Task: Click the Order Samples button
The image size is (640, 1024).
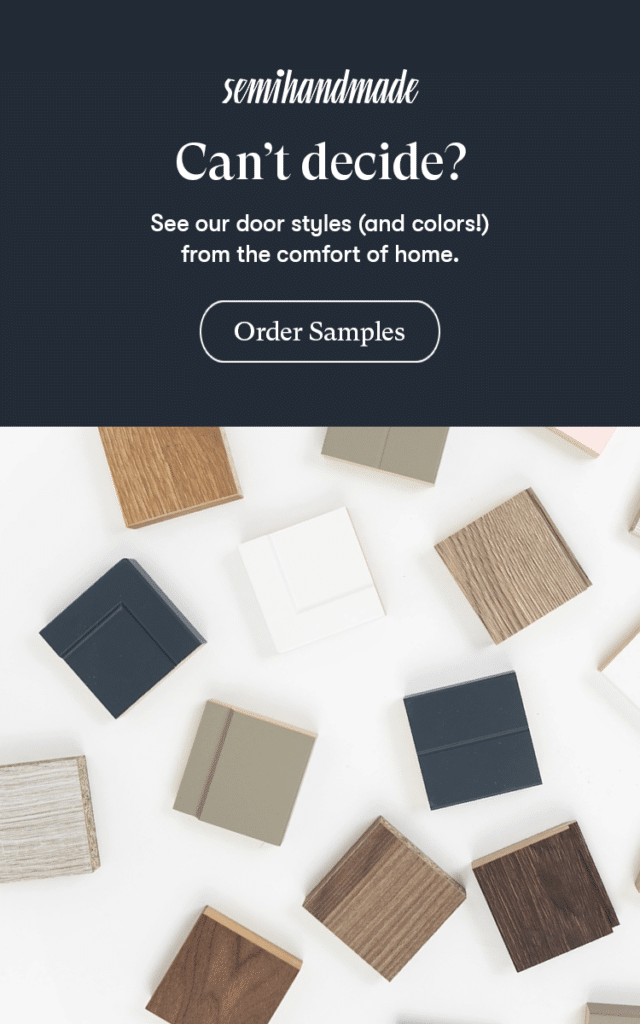Action: pyautogui.click(x=319, y=331)
